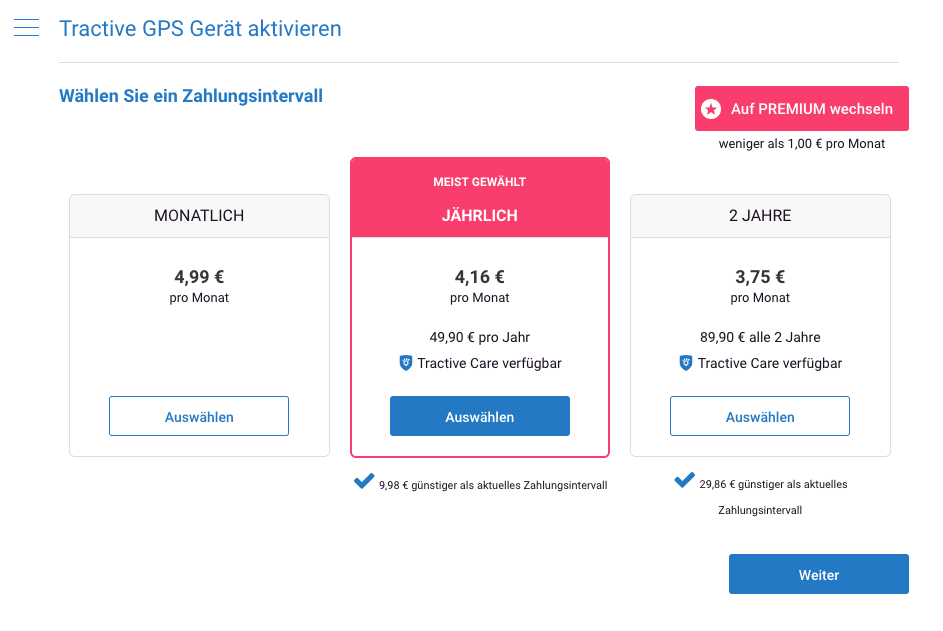Select the 2 JAHRE card header
Screen dimensions: 943x631
point(760,216)
